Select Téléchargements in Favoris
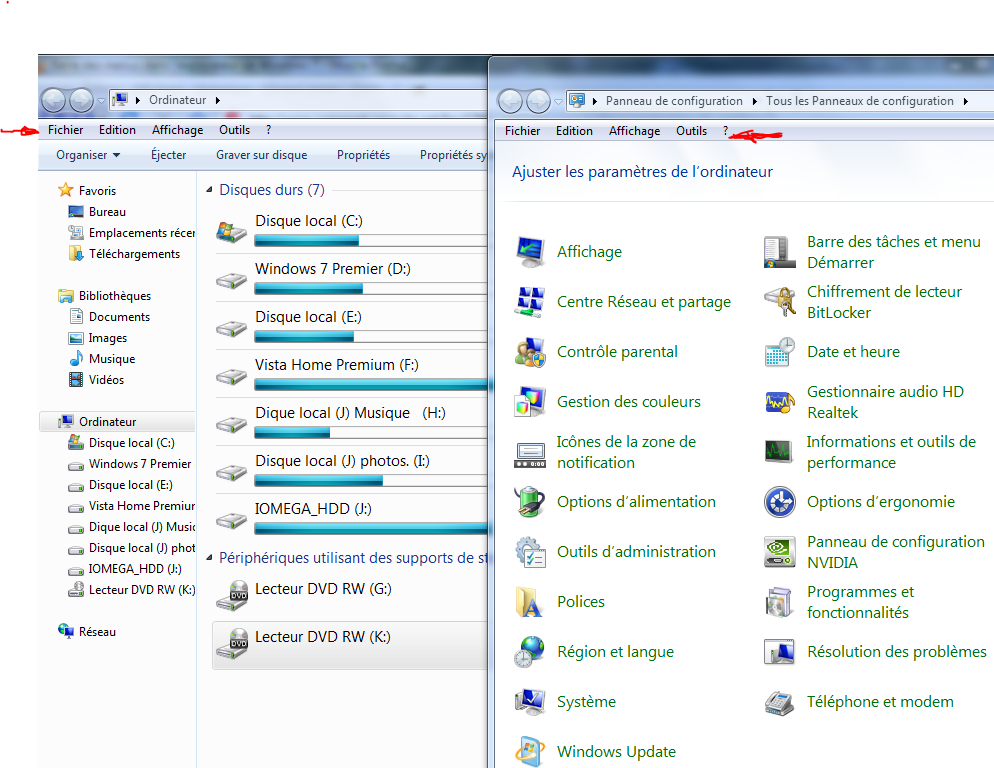The width and height of the screenshot is (994, 768). pyautogui.click(x=134, y=254)
